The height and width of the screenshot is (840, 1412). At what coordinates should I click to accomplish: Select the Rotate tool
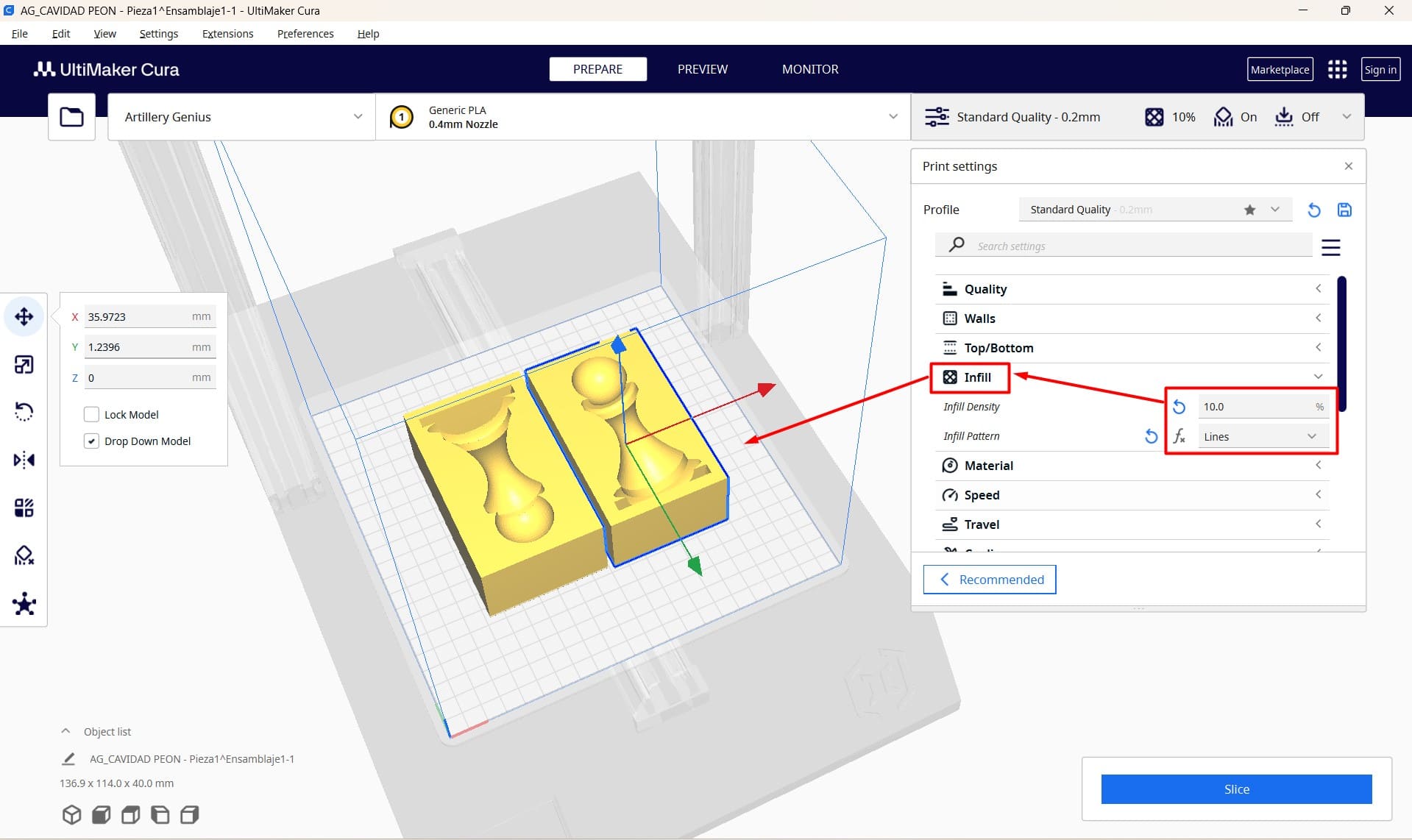24,412
